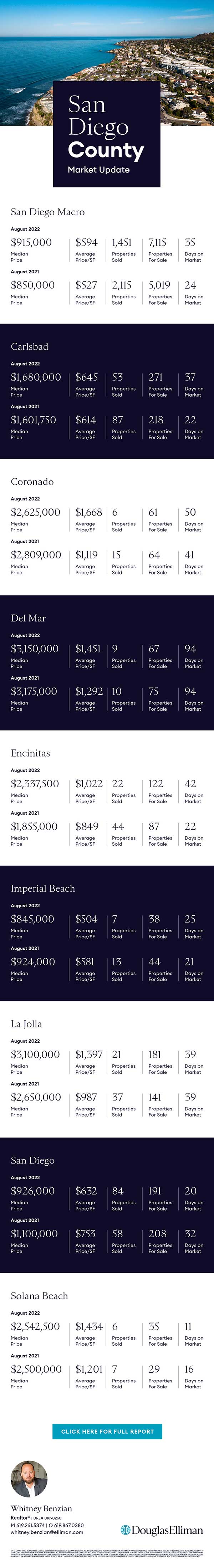
Task: Select the Encinitas section heading
Action: [30, 753]
